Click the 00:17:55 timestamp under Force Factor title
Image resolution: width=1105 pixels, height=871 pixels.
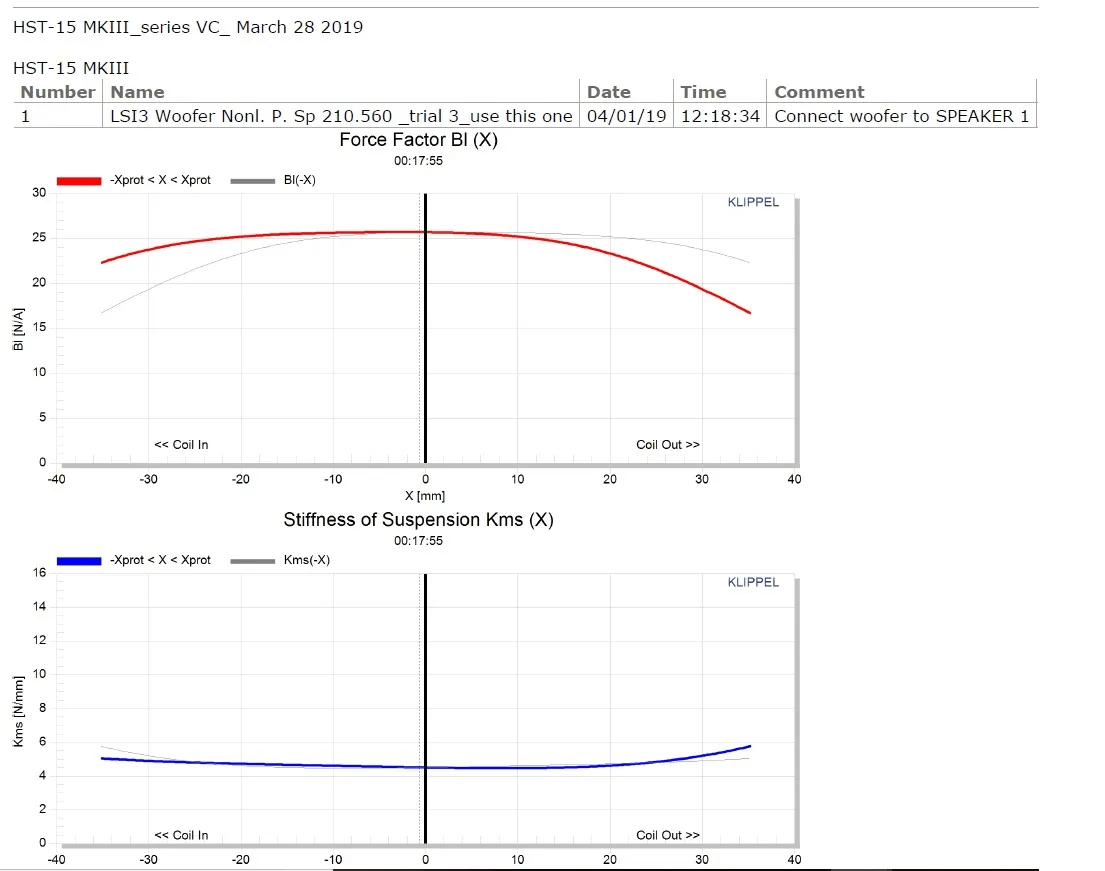419,161
